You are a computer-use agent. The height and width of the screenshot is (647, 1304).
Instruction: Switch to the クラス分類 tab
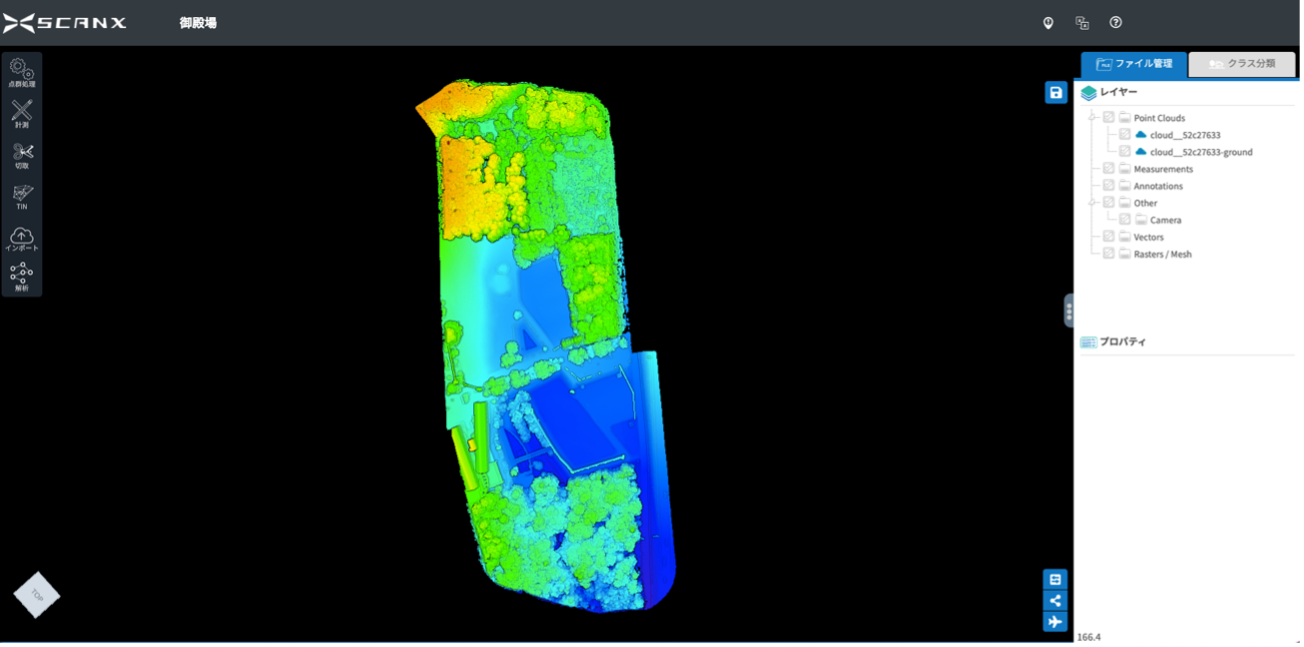(x=1241, y=64)
